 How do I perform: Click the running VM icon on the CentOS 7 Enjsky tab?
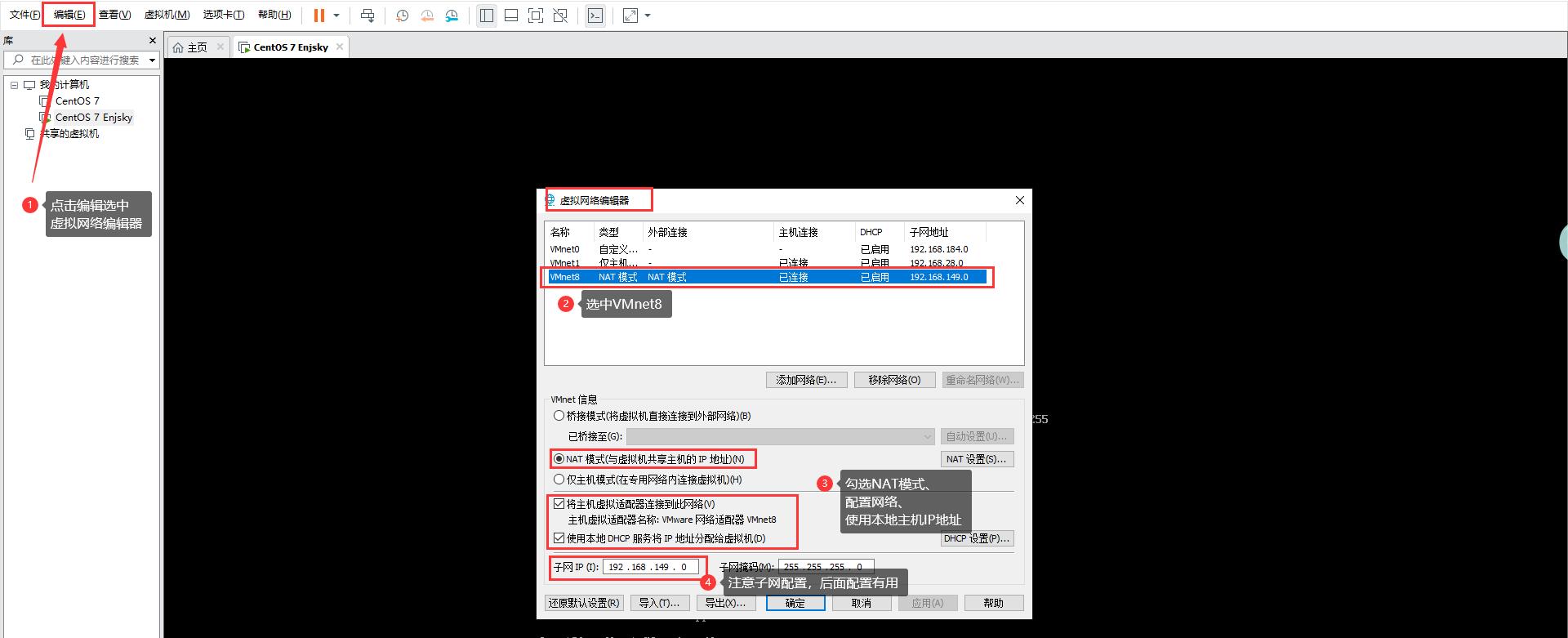(243, 47)
